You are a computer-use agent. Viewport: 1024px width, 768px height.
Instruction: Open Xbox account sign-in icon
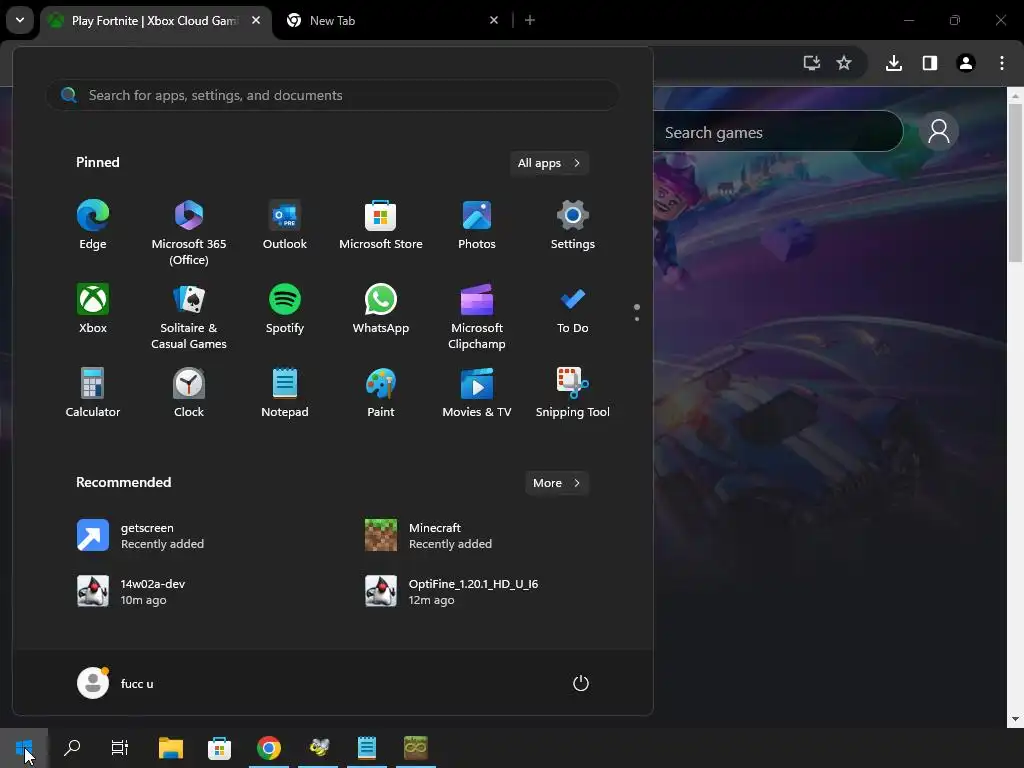click(938, 131)
